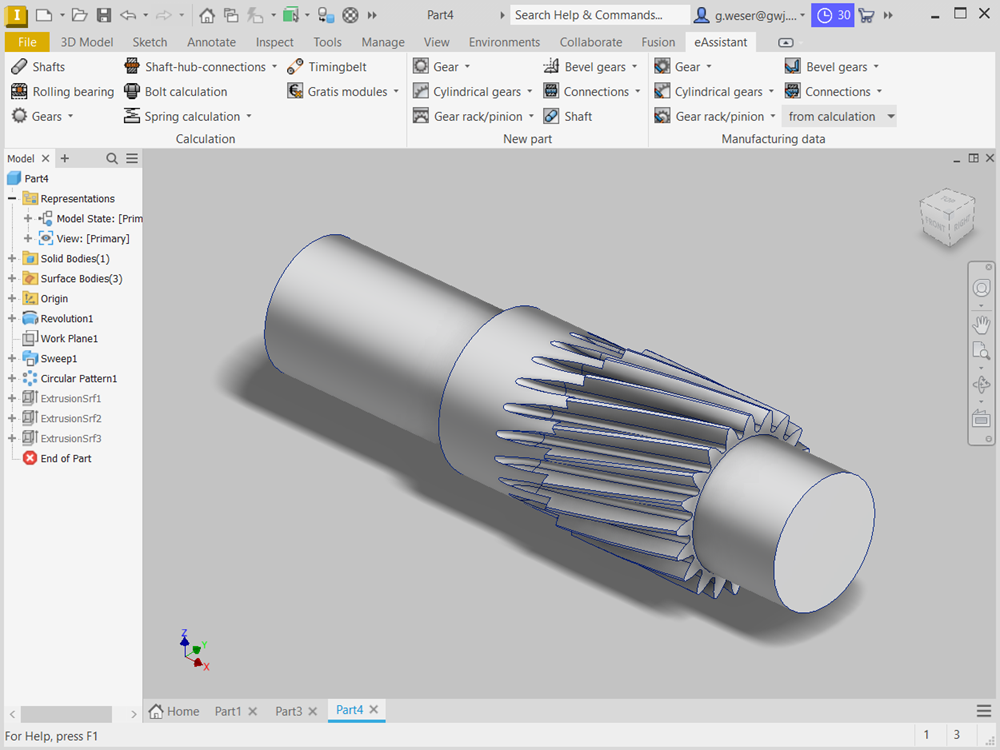Click the Search Help & Commands field
1000x750 pixels.
click(x=598, y=15)
